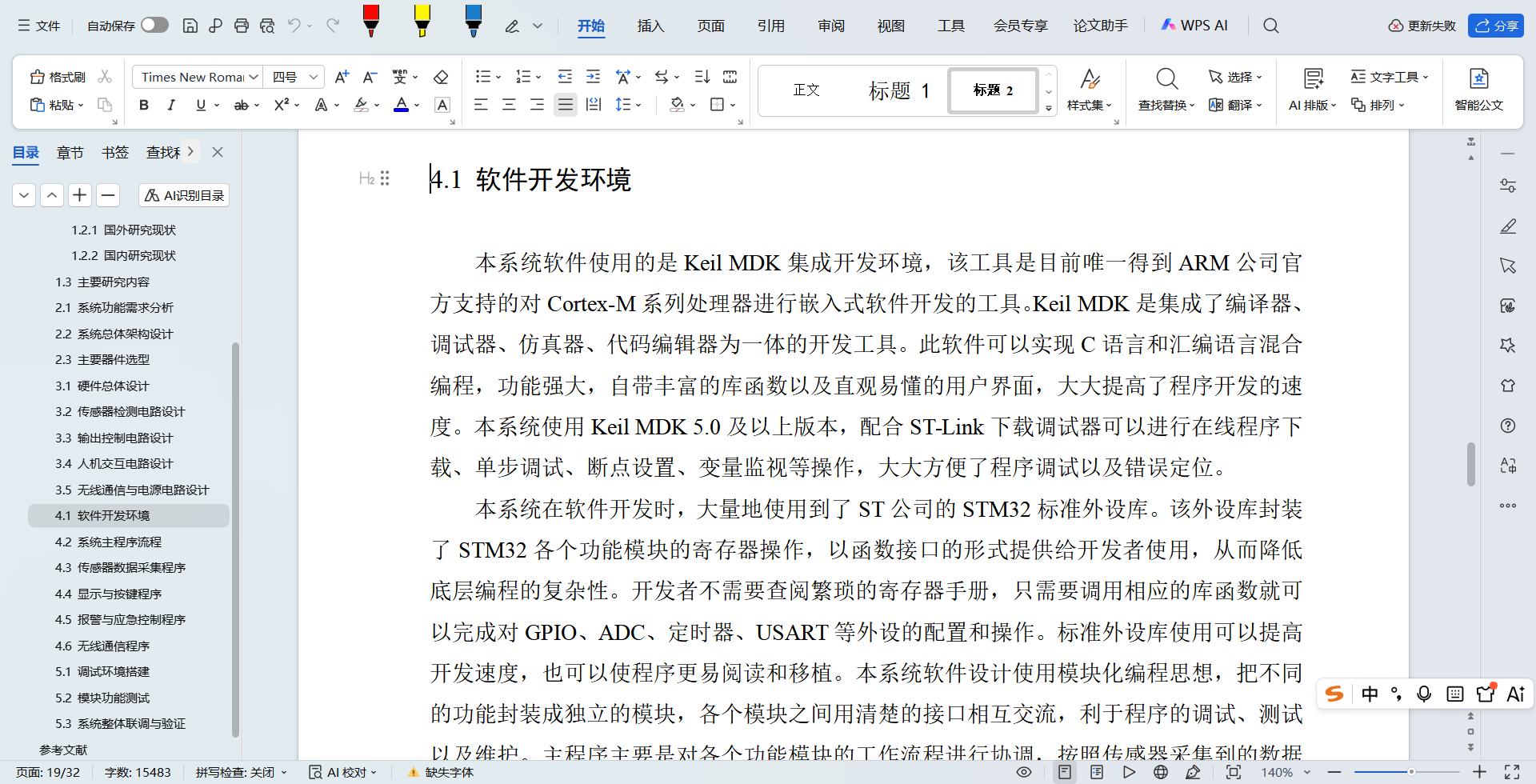1536x784 pixels.
Task: Open the 文件 menu
Action: 39,26
